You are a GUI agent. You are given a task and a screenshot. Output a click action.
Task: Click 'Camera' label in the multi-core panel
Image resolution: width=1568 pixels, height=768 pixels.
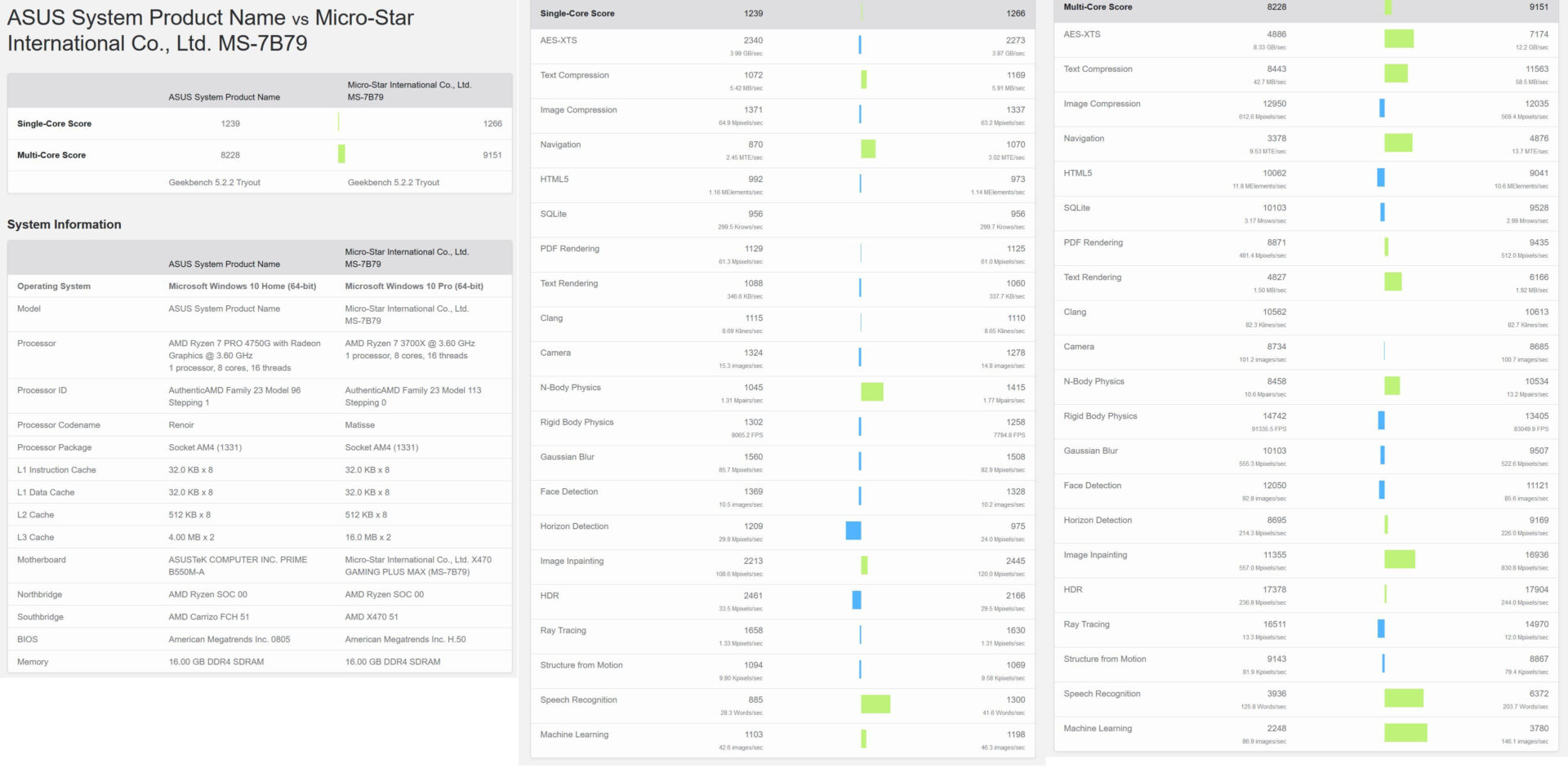(1078, 347)
